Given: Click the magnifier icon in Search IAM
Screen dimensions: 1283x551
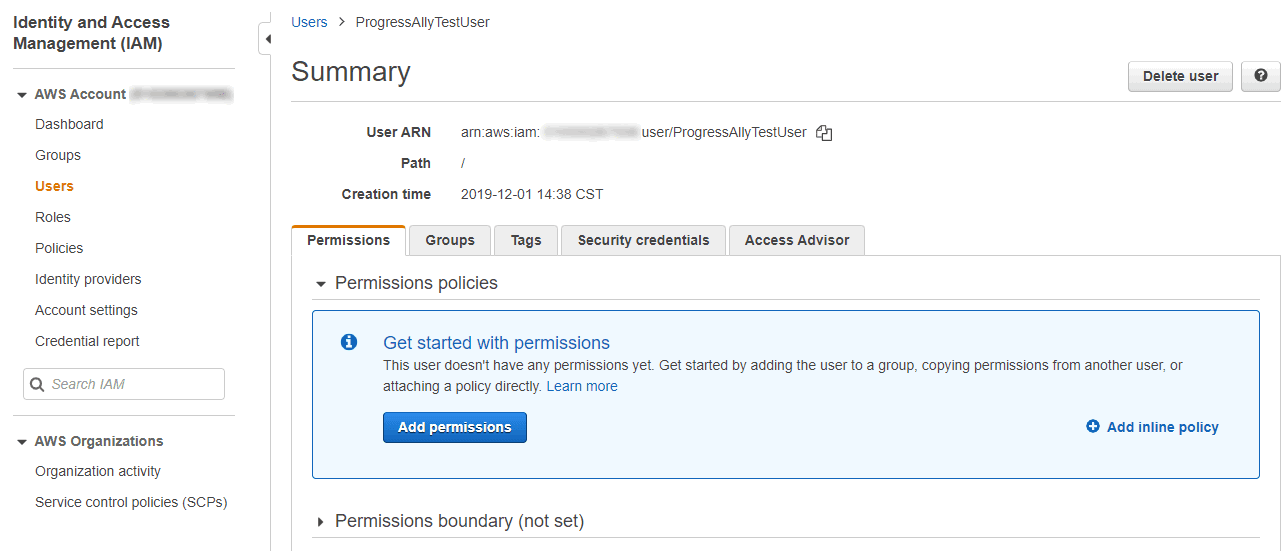Looking at the screenshot, I should click(x=37, y=384).
